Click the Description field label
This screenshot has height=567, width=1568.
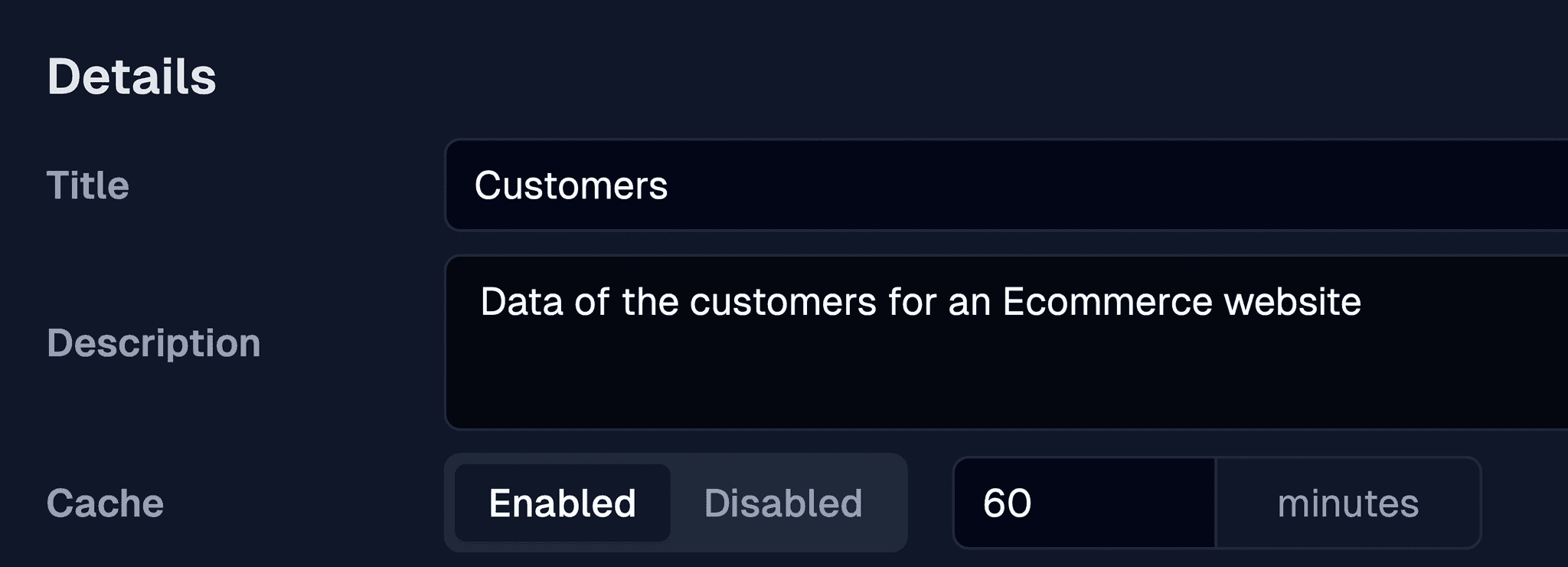click(153, 342)
